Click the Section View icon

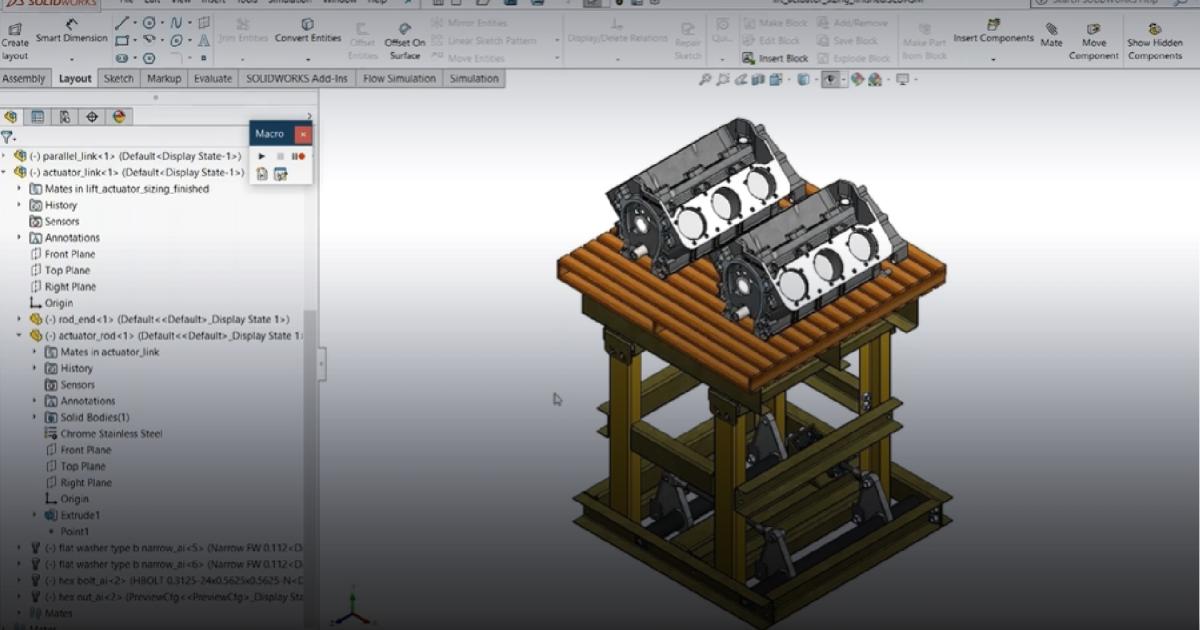760,79
